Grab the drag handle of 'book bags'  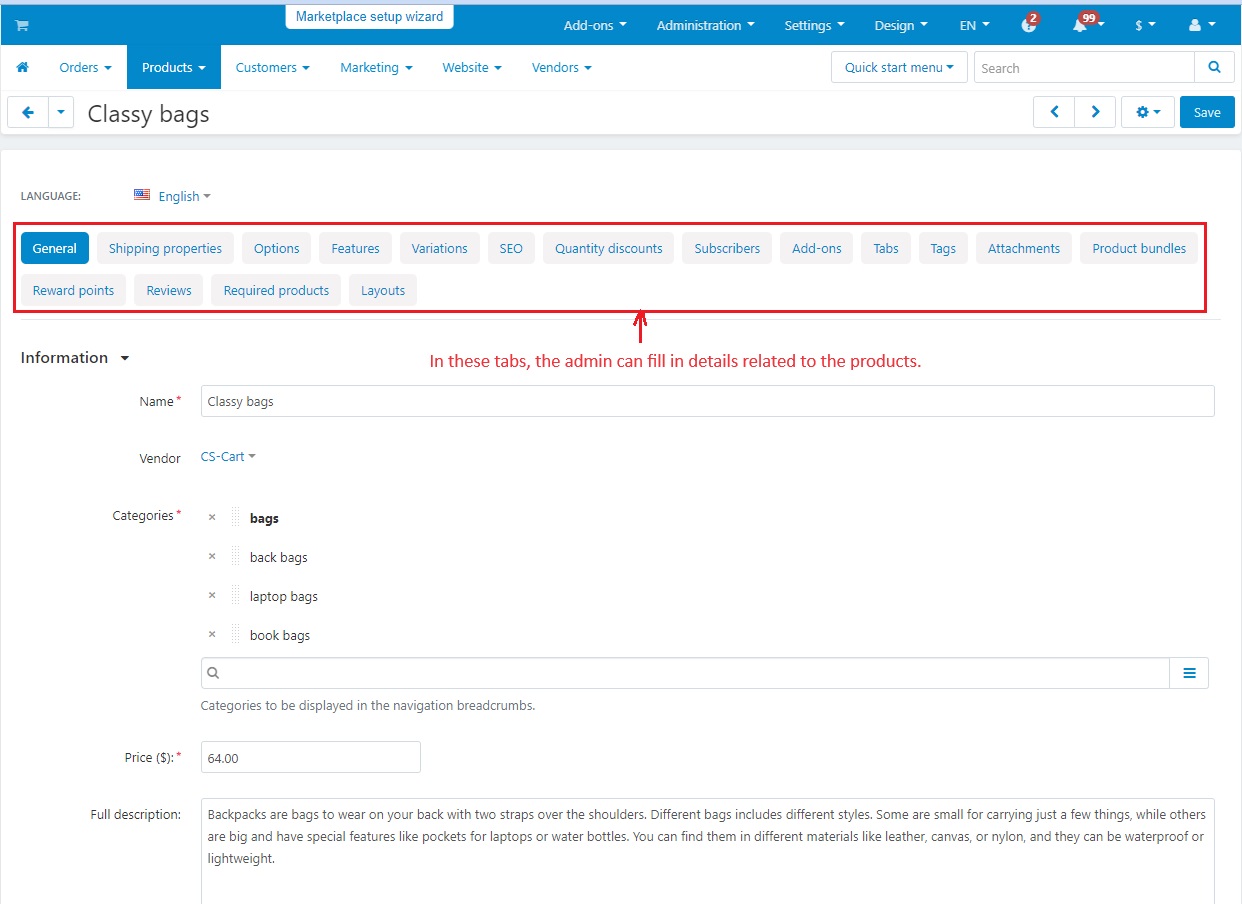point(236,635)
